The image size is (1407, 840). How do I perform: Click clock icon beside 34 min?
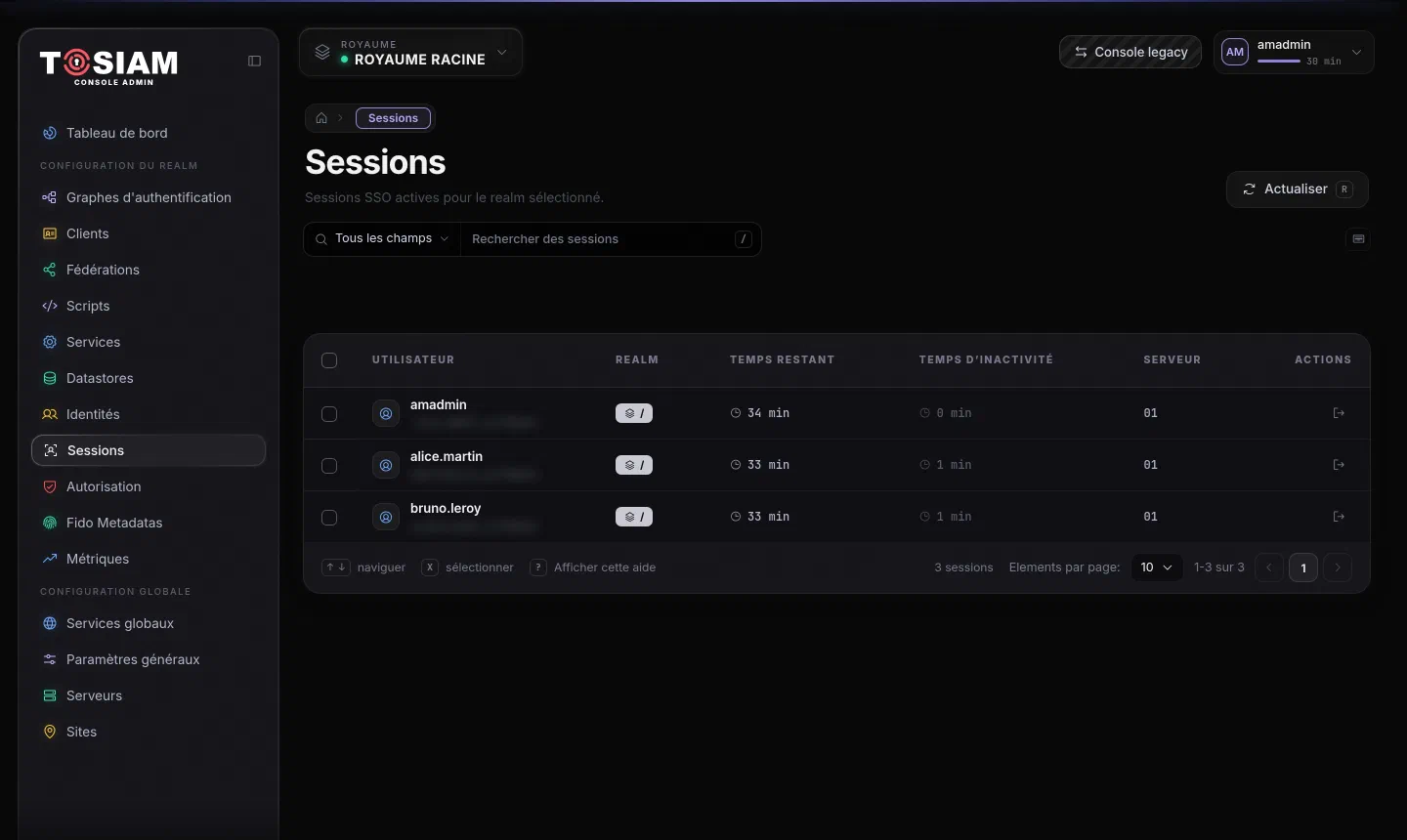pyautogui.click(x=736, y=413)
